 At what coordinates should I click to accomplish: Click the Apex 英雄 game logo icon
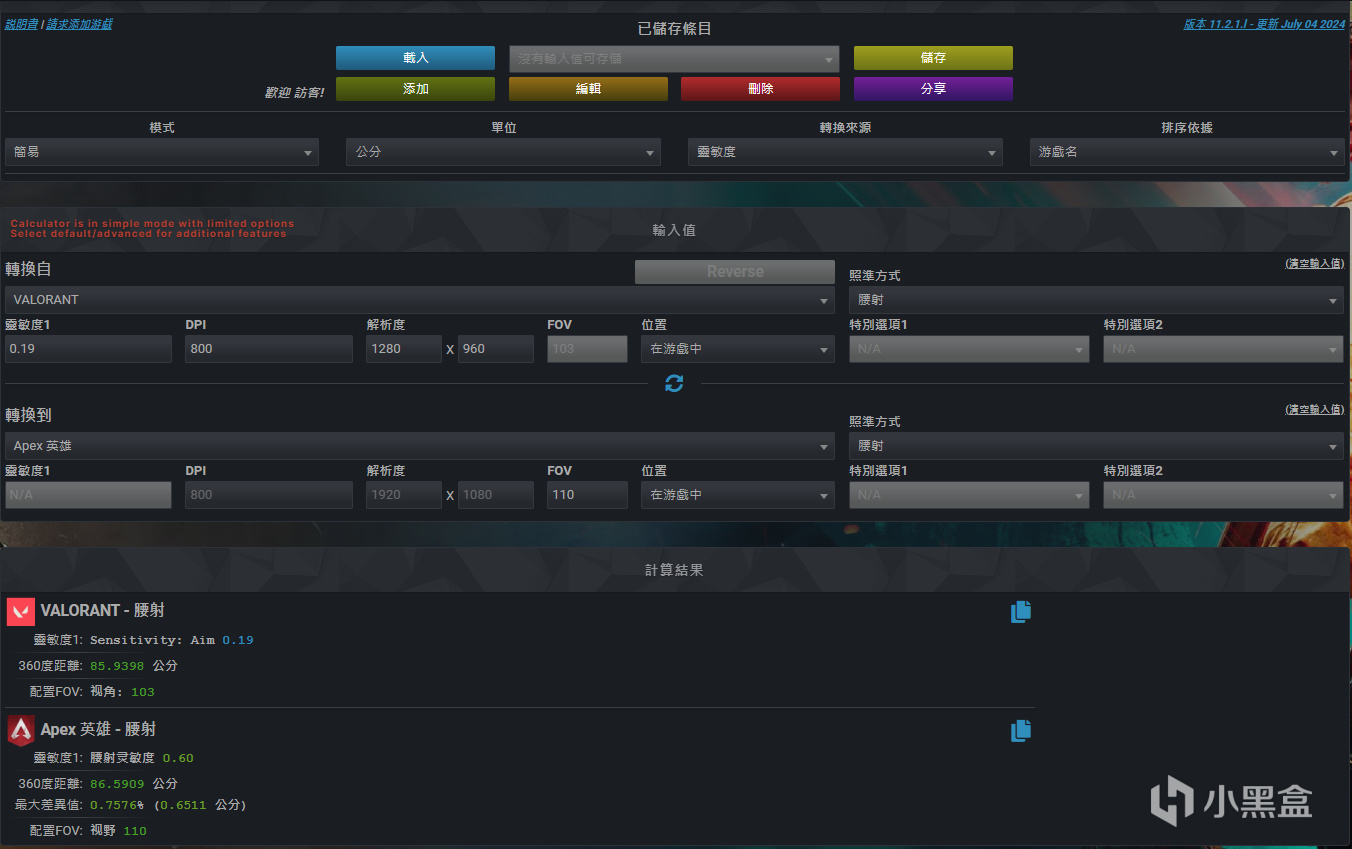coord(20,730)
